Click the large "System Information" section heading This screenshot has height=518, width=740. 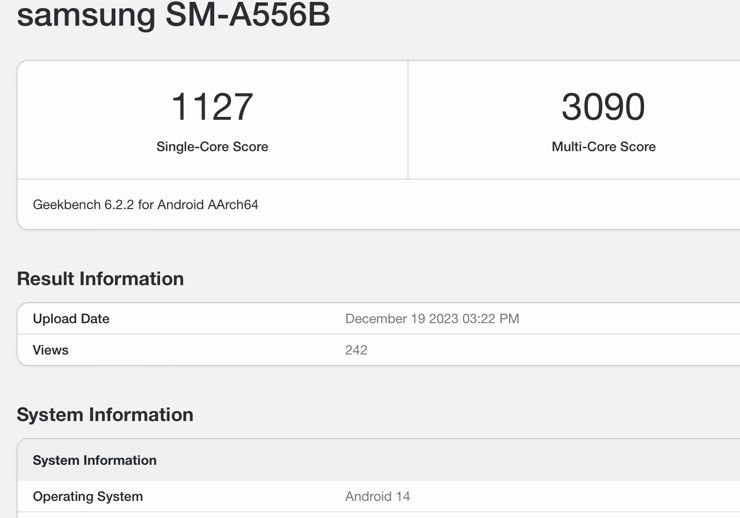(105, 414)
